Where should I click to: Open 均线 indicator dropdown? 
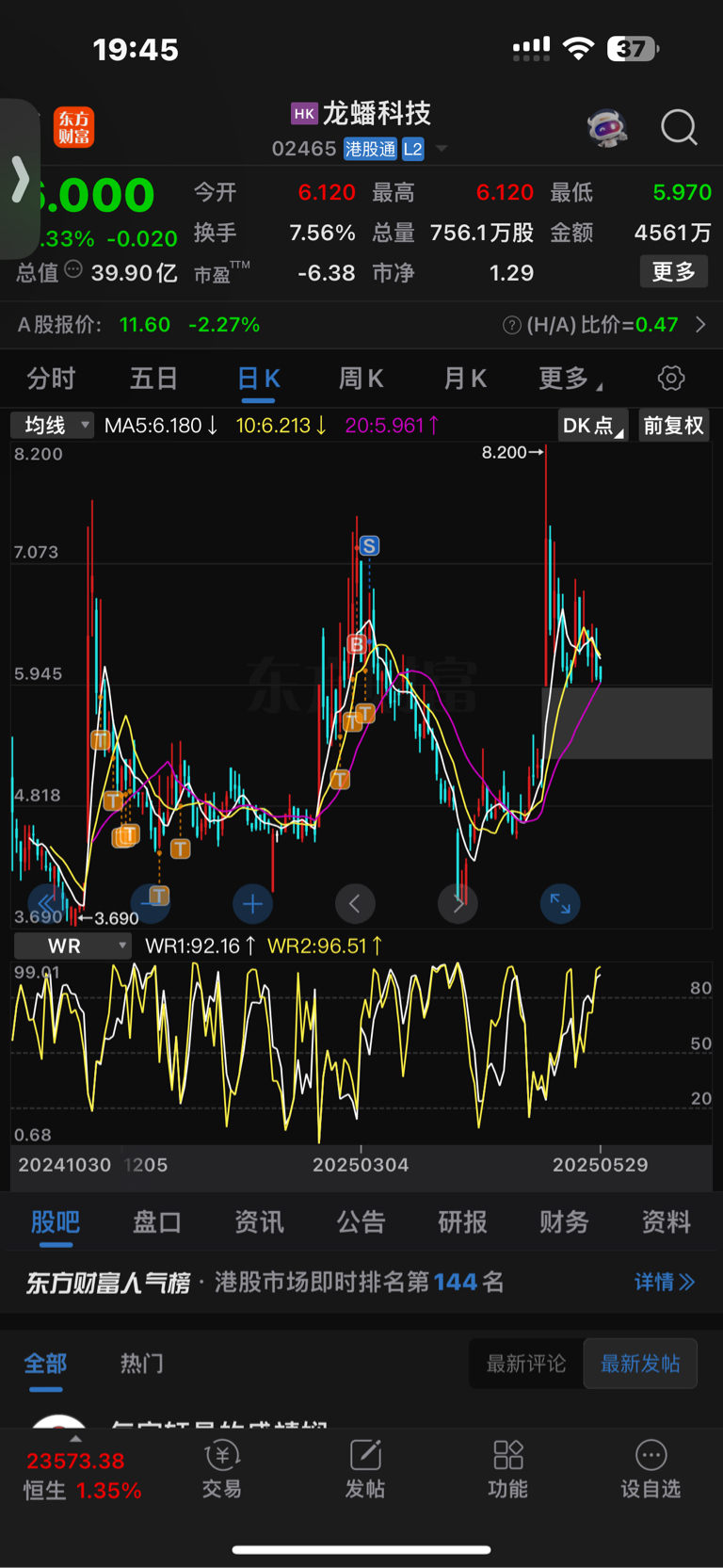tap(53, 426)
